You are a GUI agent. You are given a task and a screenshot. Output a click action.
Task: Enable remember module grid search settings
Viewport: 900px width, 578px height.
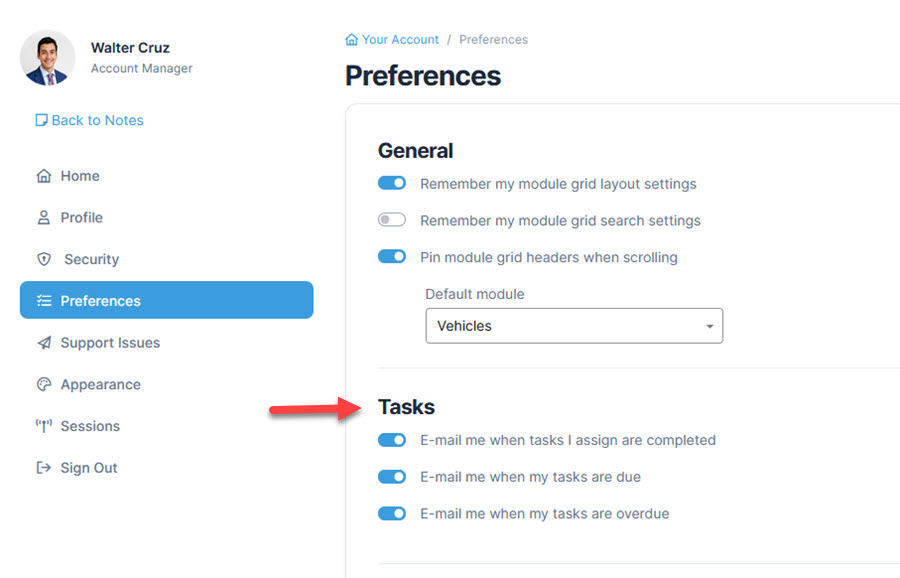point(392,220)
